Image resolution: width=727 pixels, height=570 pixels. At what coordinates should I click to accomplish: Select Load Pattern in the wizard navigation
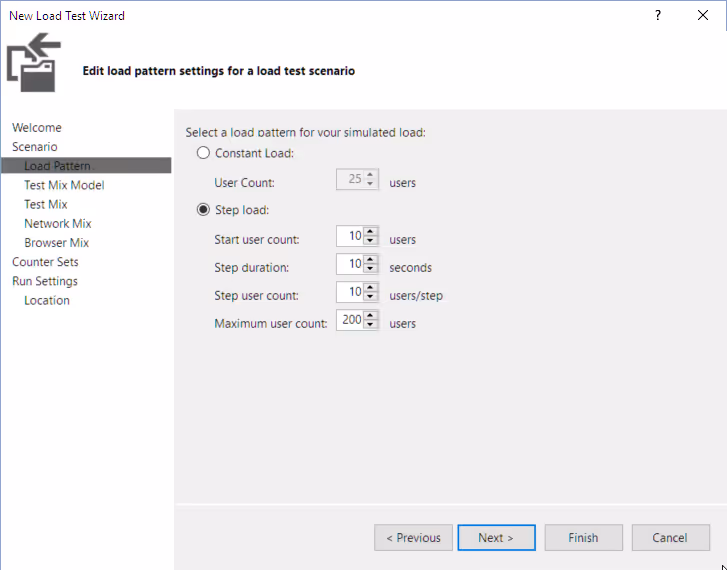coord(86,166)
